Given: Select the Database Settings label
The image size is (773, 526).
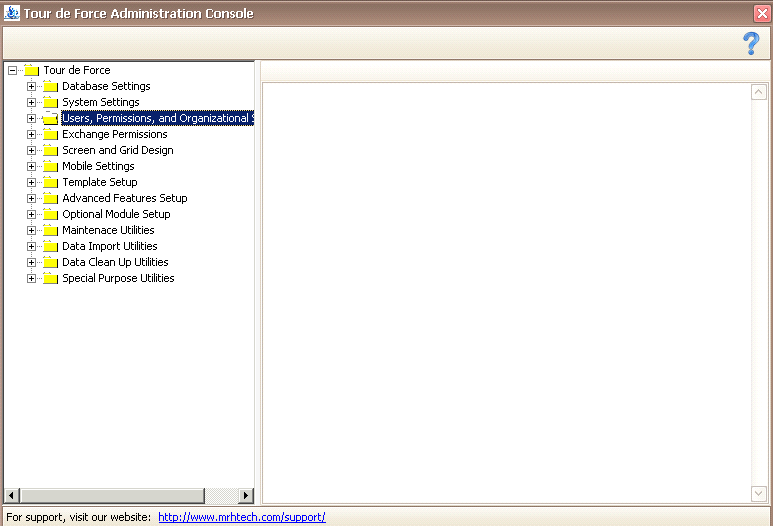Looking at the screenshot, I should click(106, 86).
